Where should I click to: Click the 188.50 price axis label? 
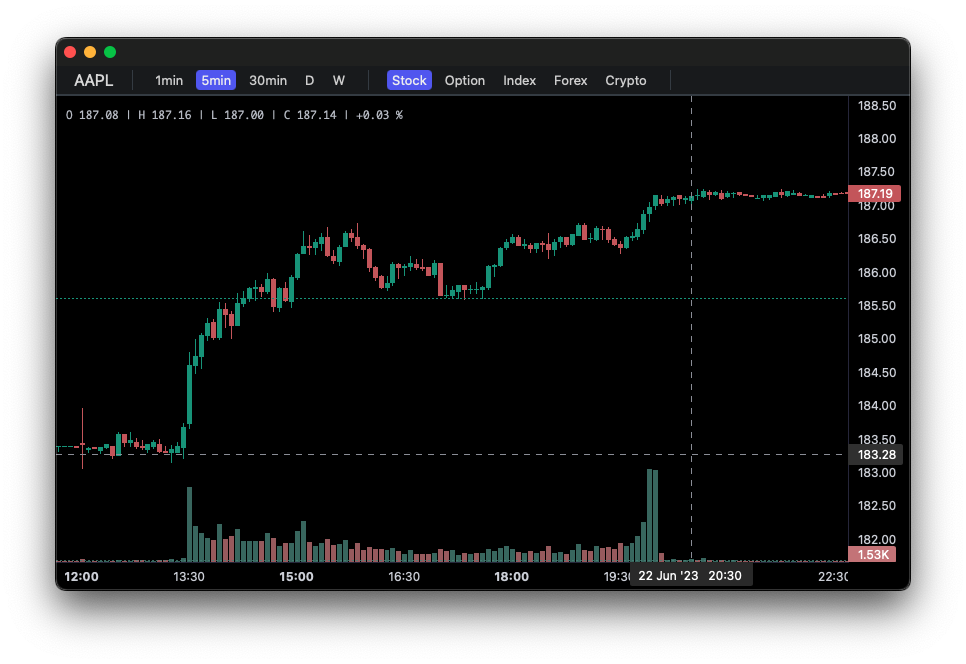(877, 106)
